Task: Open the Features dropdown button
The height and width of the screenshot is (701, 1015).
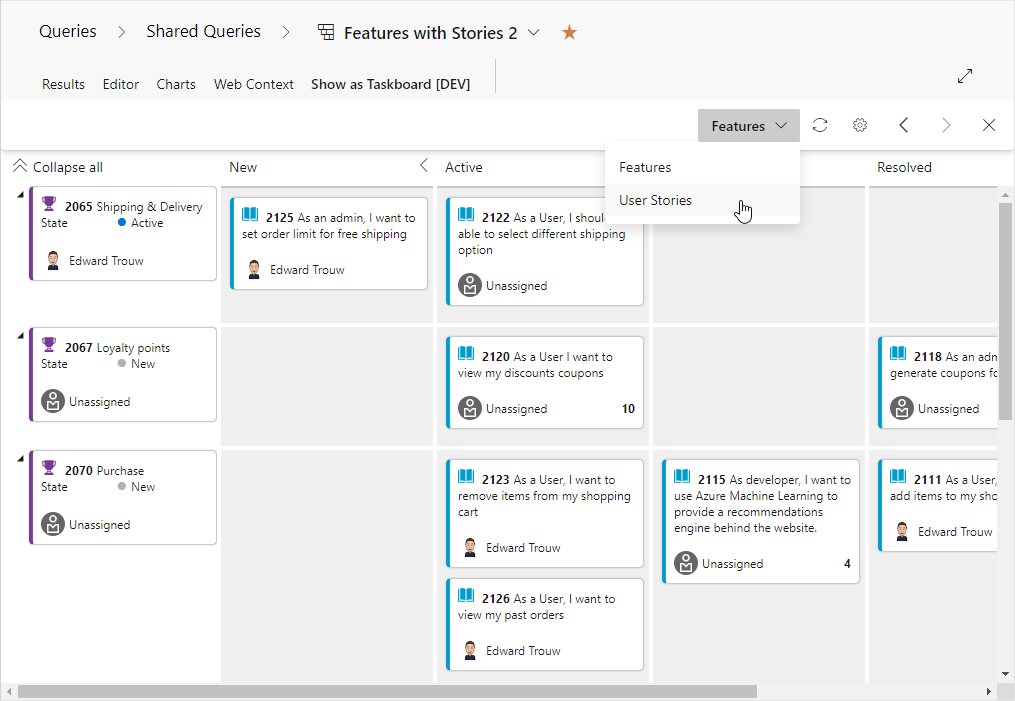Action: click(x=748, y=126)
